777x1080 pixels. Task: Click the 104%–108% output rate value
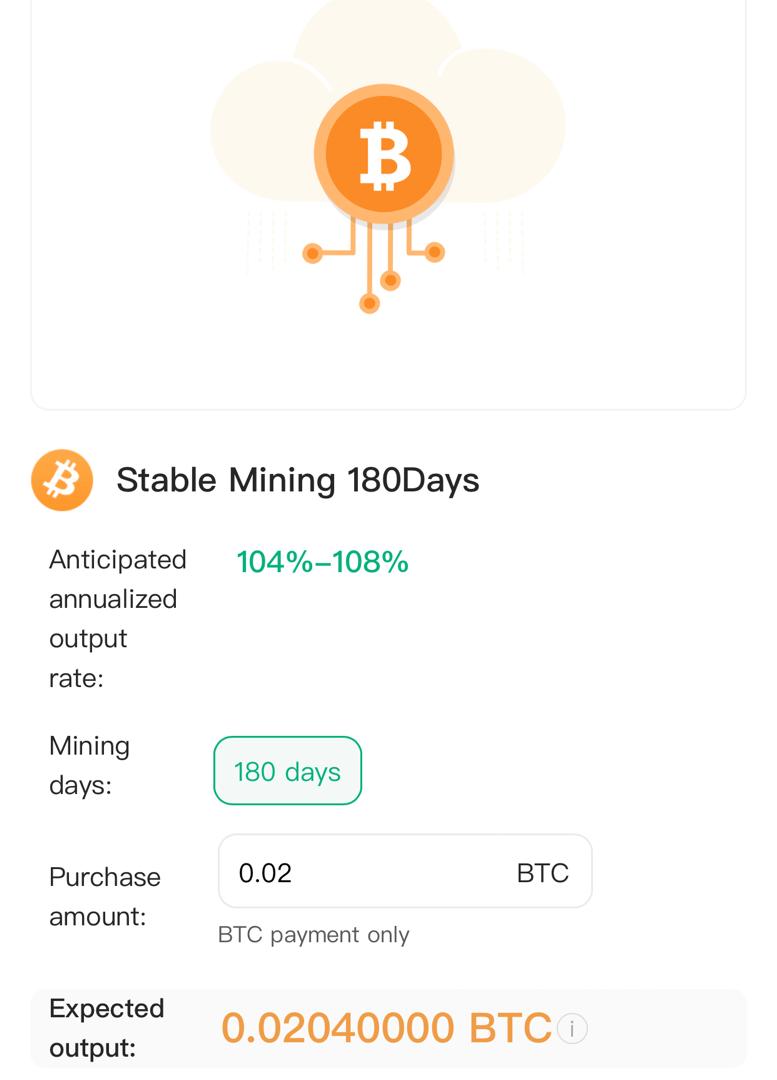(322, 562)
